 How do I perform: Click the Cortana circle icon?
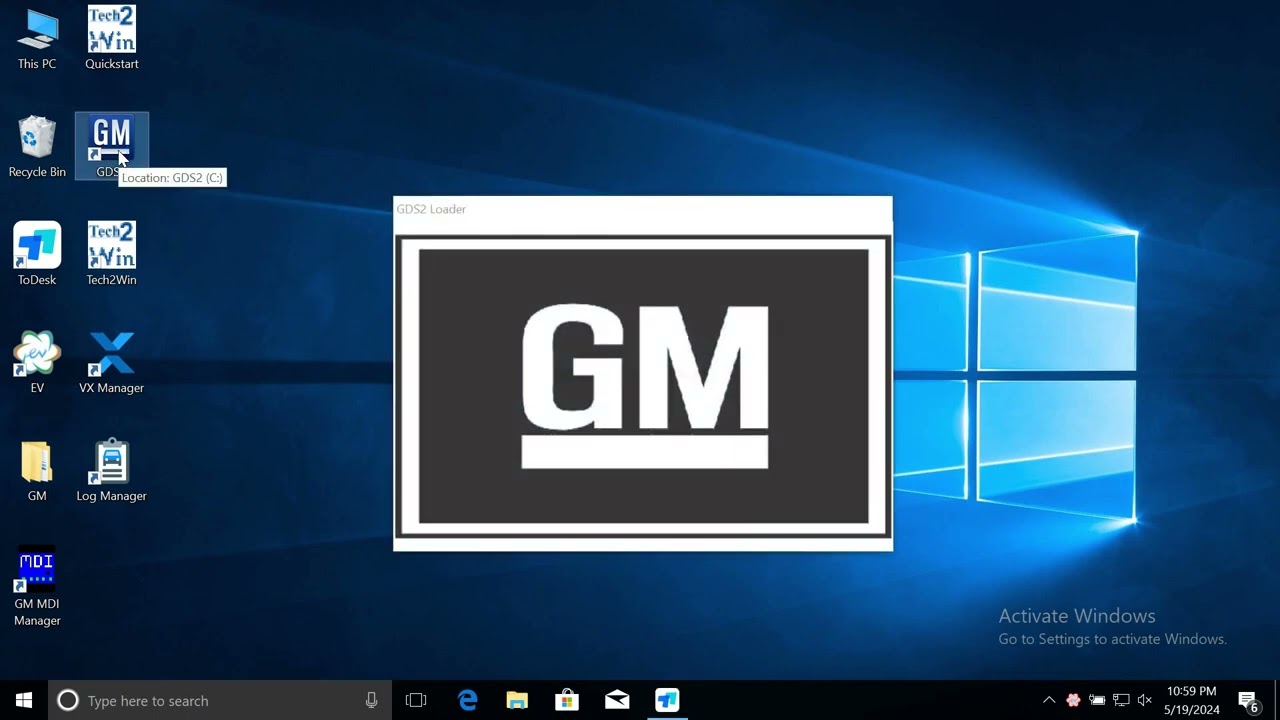(68, 700)
